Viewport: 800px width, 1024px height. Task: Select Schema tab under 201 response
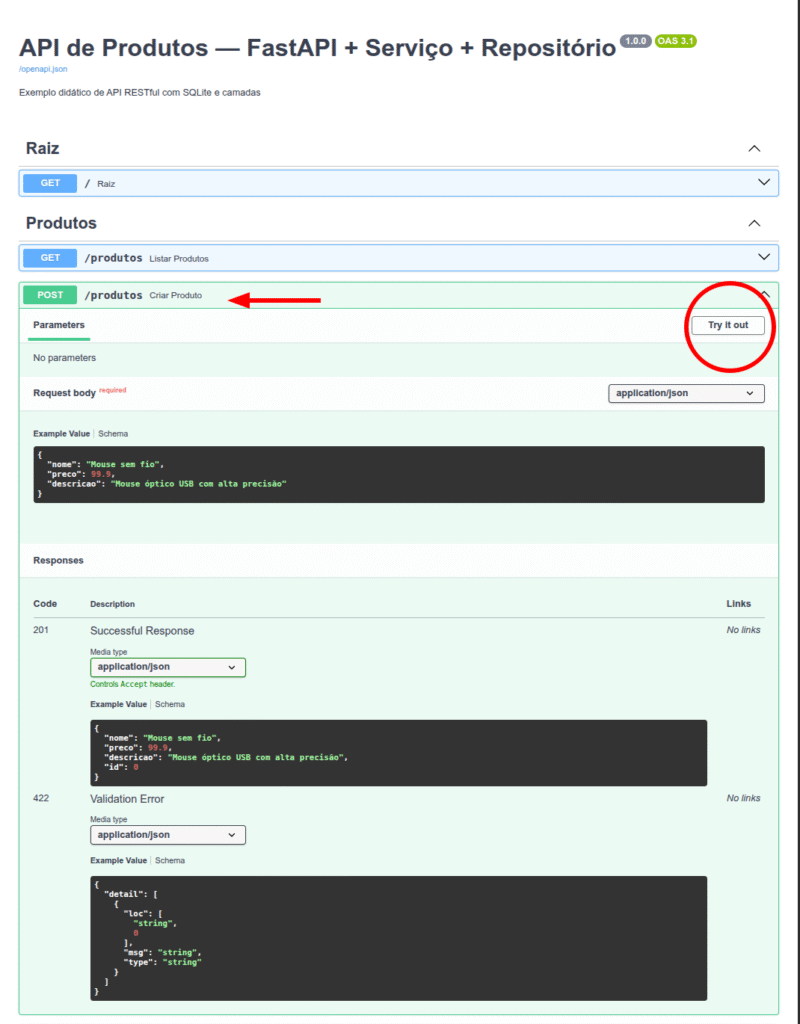click(x=169, y=704)
